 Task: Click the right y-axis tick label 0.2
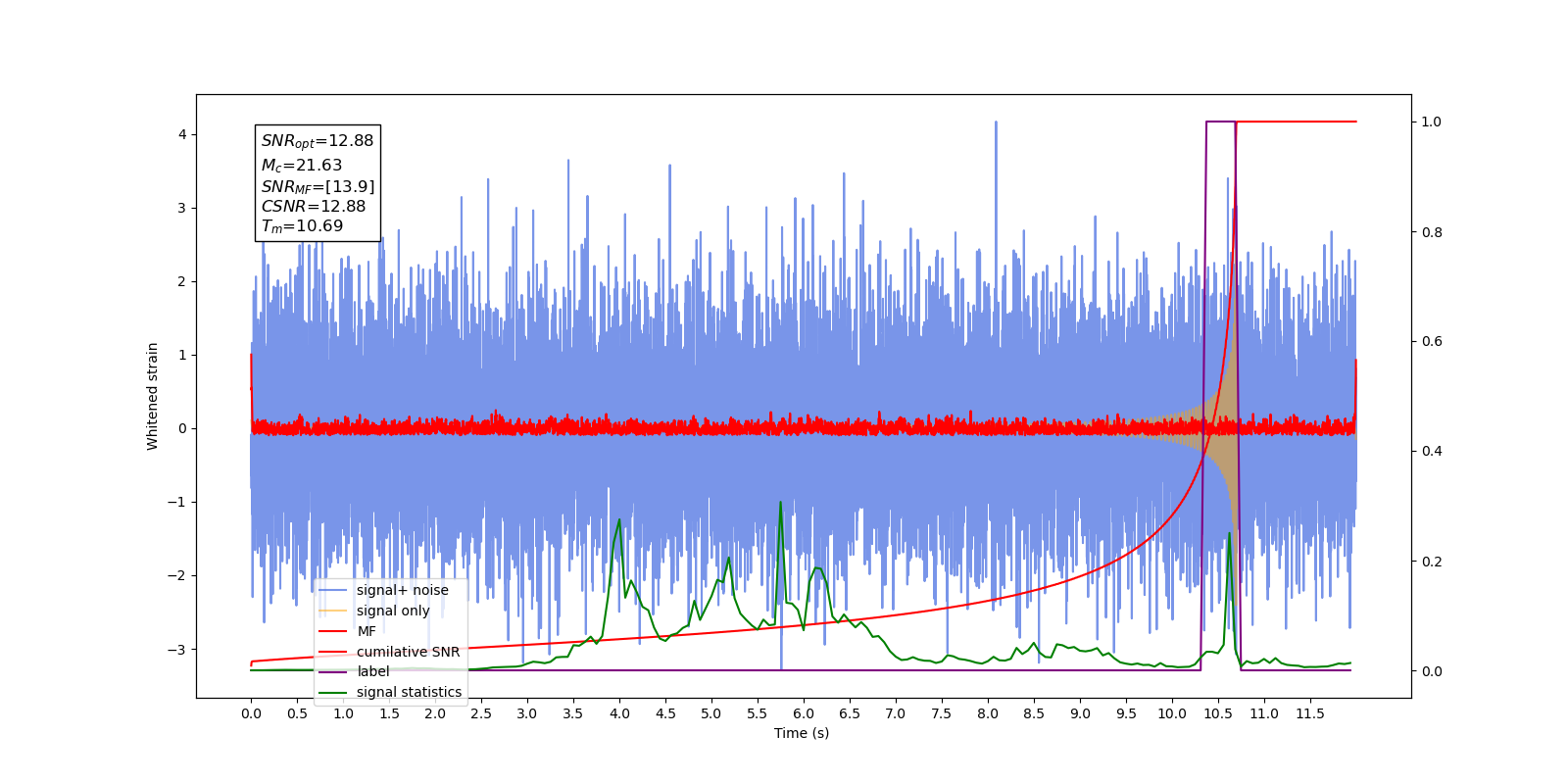pos(1432,562)
